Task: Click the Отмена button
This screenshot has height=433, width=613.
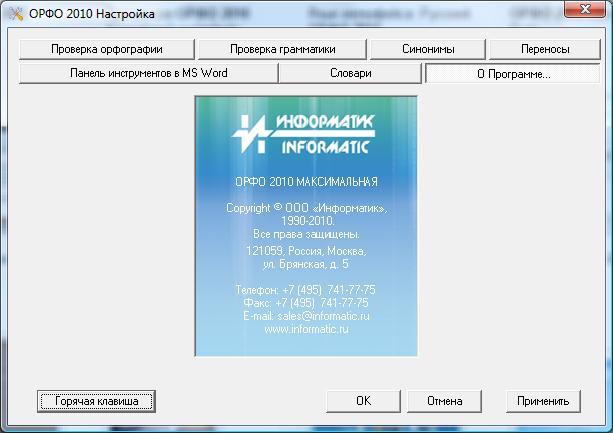Action: click(444, 401)
